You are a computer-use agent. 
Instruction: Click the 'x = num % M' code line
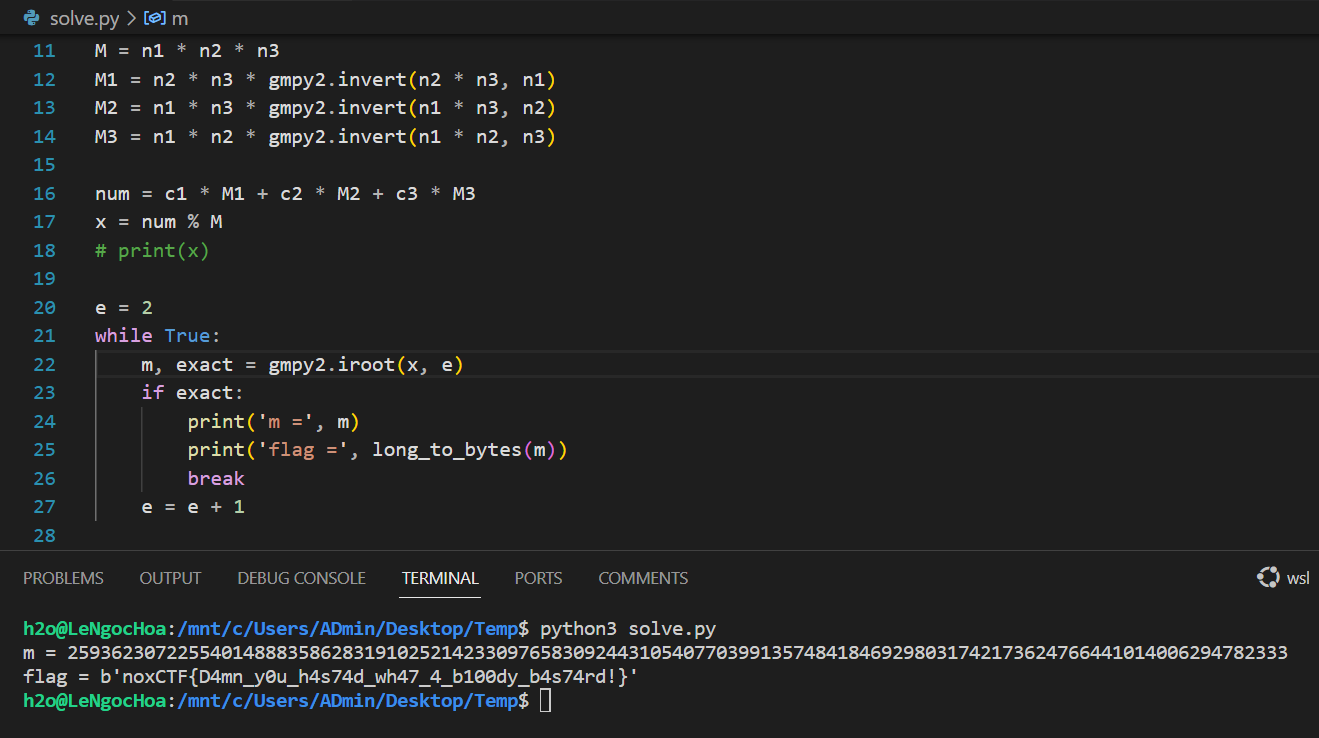(x=158, y=221)
